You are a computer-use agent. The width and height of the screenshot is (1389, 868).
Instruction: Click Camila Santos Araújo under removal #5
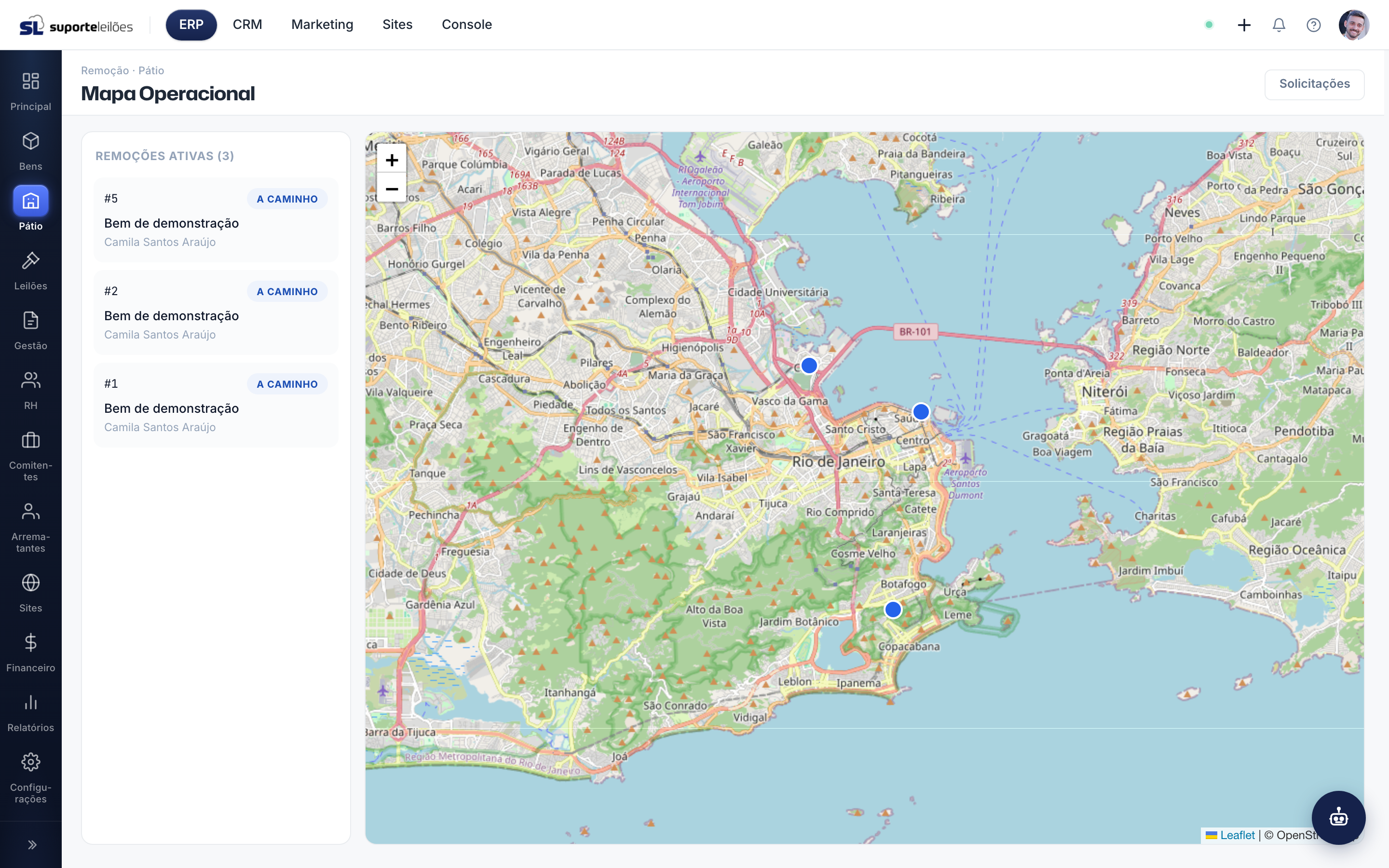(x=160, y=242)
